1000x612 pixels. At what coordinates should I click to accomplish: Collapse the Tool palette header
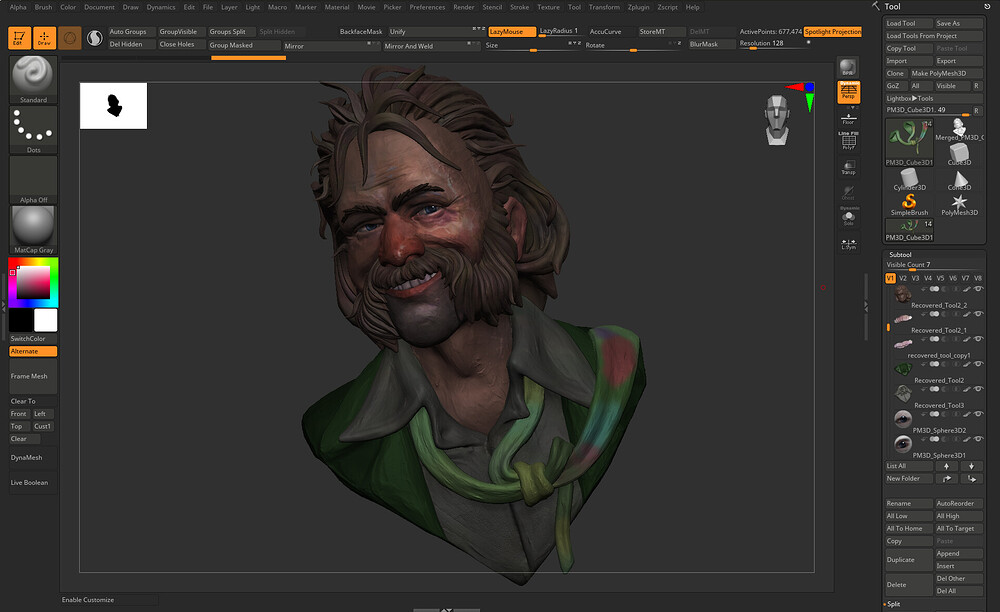tap(892, 6)
